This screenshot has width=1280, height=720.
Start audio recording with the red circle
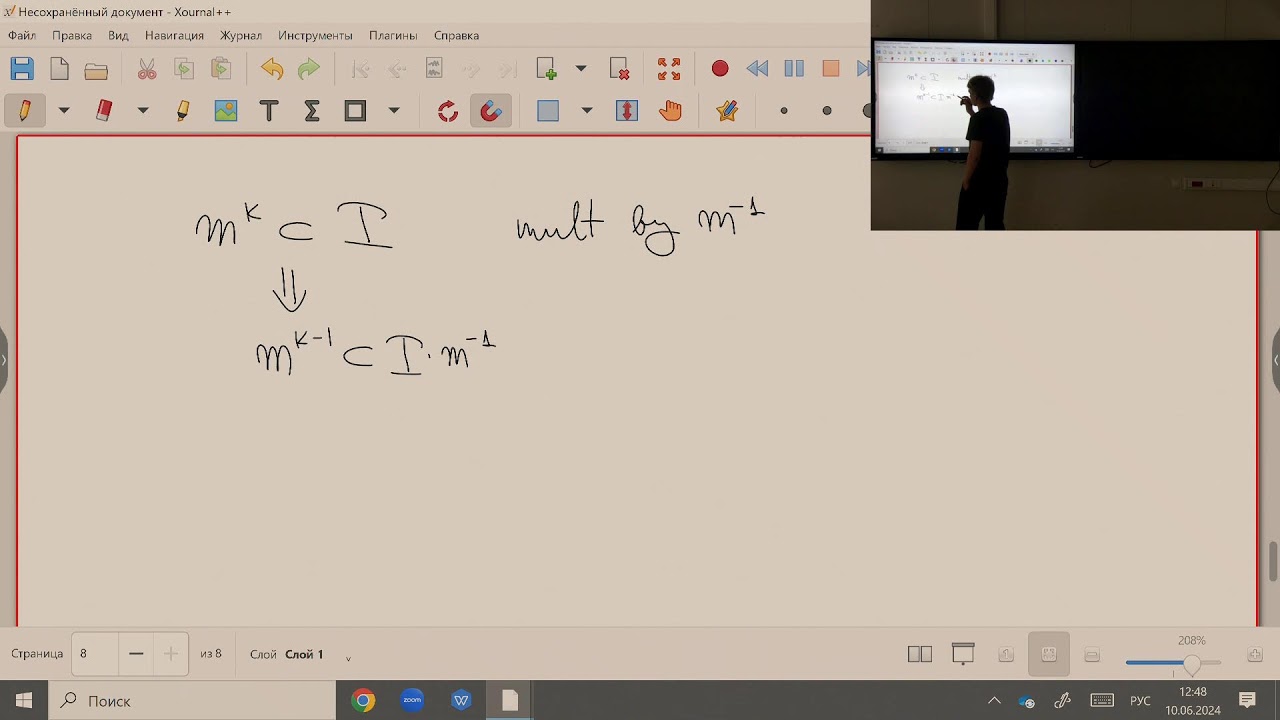click(720, 69)
